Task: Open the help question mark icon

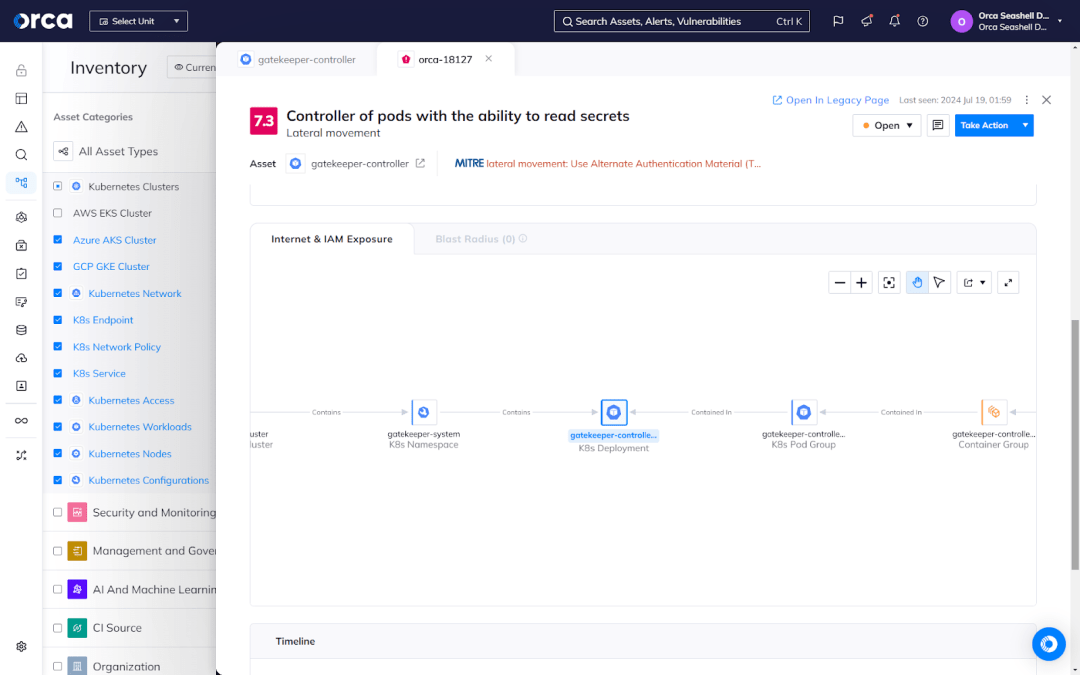Action: 923,21
